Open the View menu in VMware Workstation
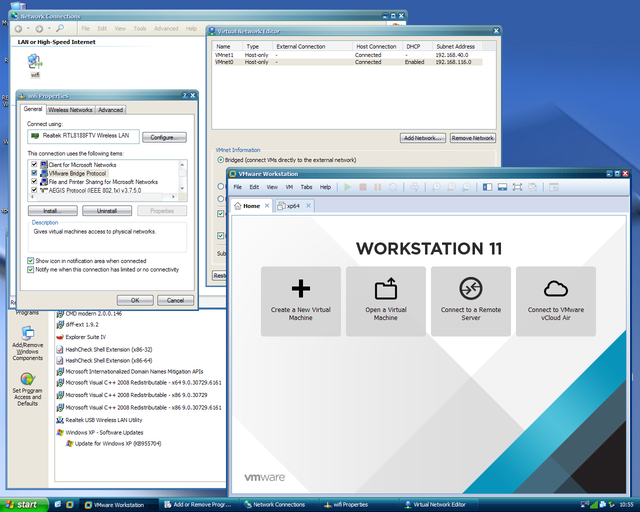The image size is (640, 512). 272,187
